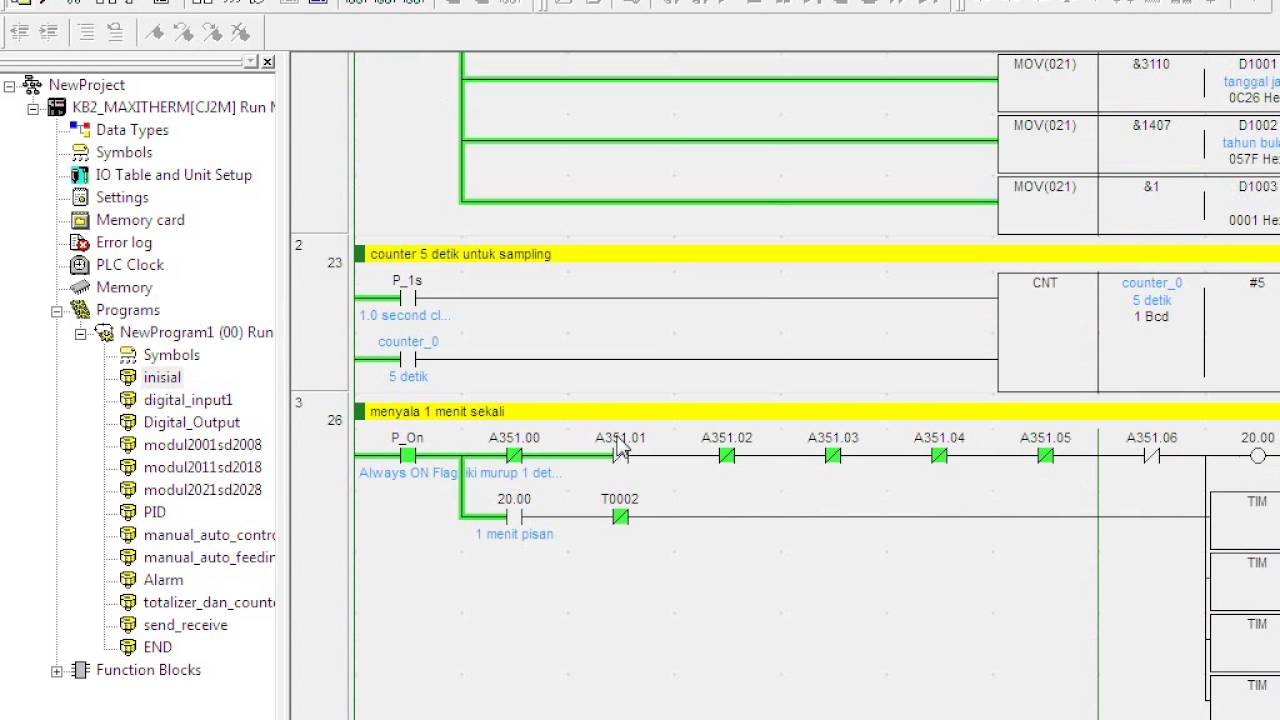Expand the Function Blocks node
Screen dimensions: 1280x720
pyautogui.click(x=57, y=671)
